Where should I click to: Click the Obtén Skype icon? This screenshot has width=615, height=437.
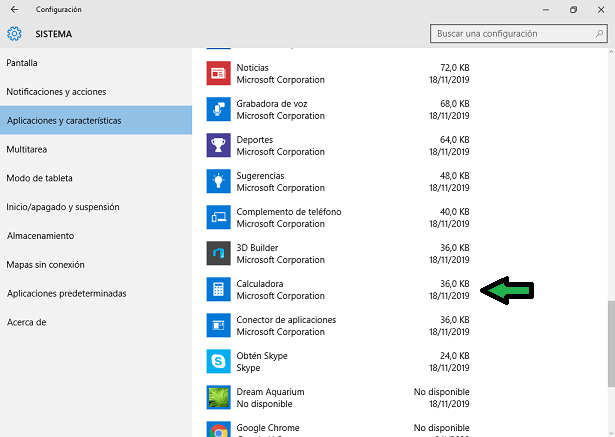(x=218, y=361)
